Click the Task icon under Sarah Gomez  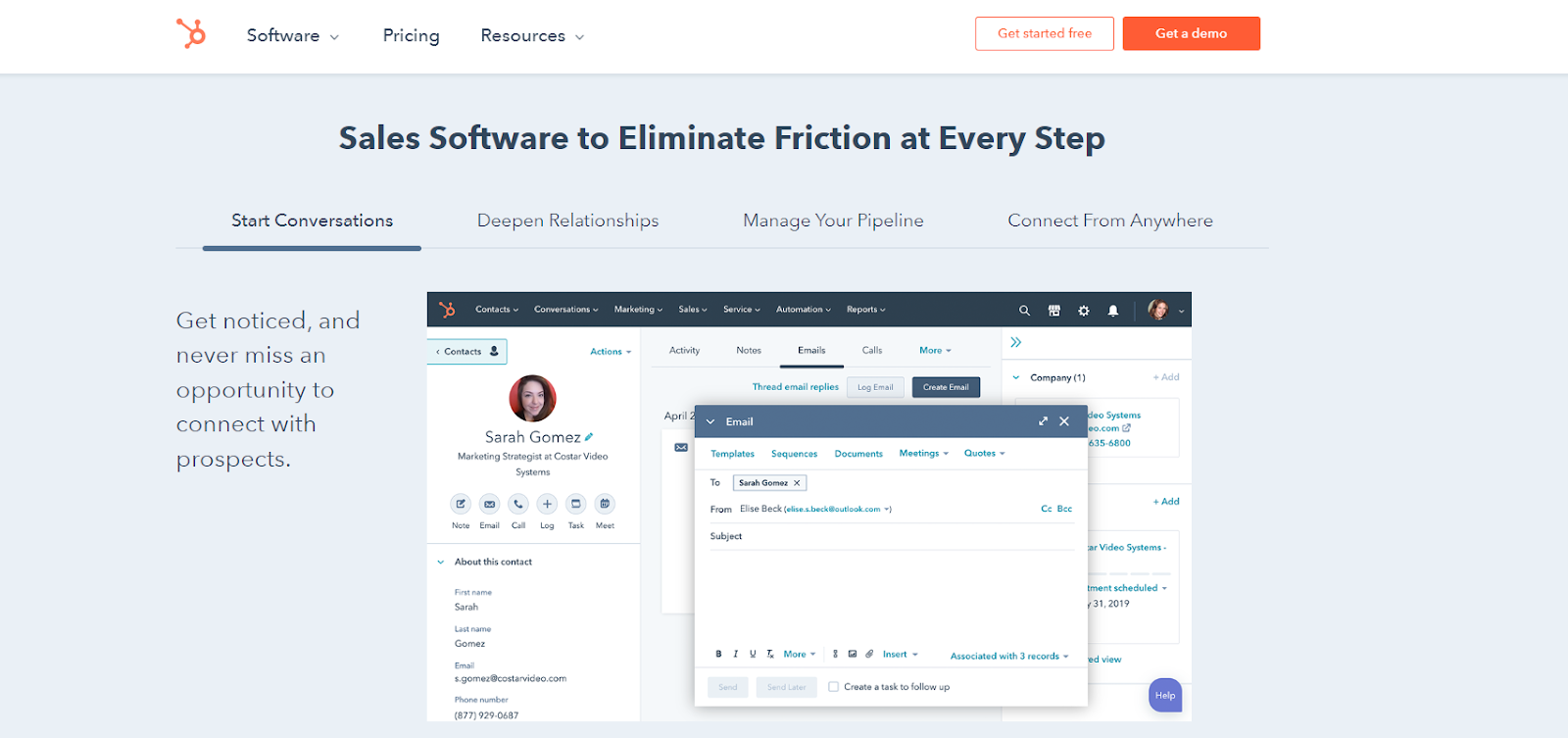point(576,504)
